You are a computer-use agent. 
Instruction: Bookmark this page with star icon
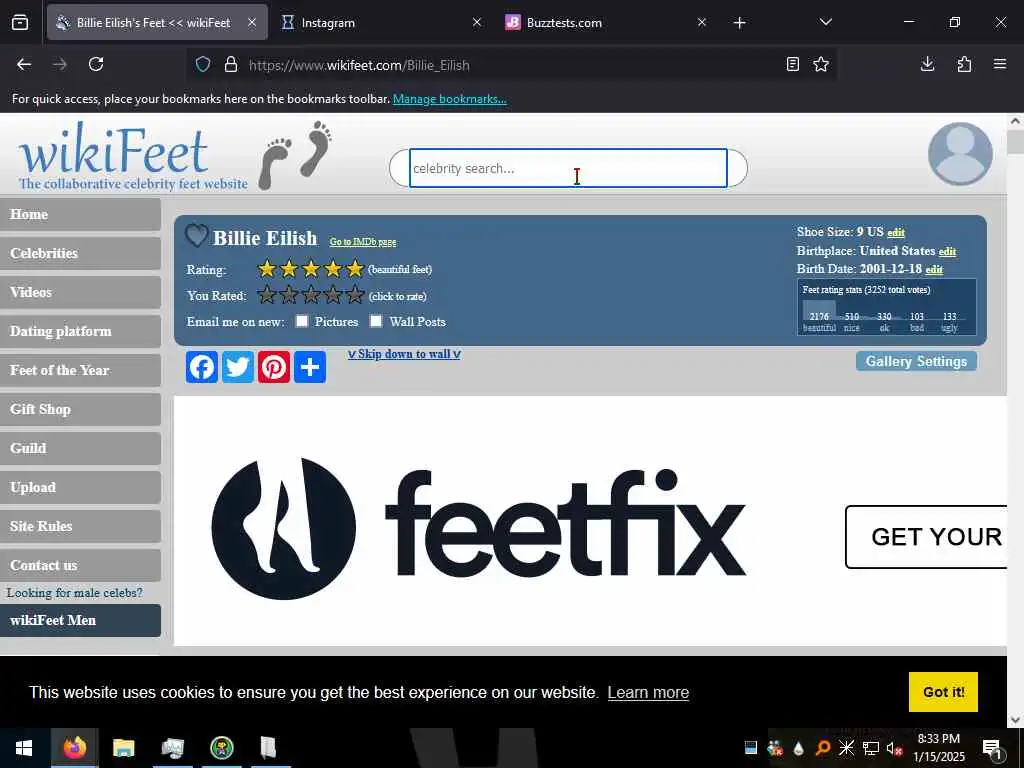point(821,64)
